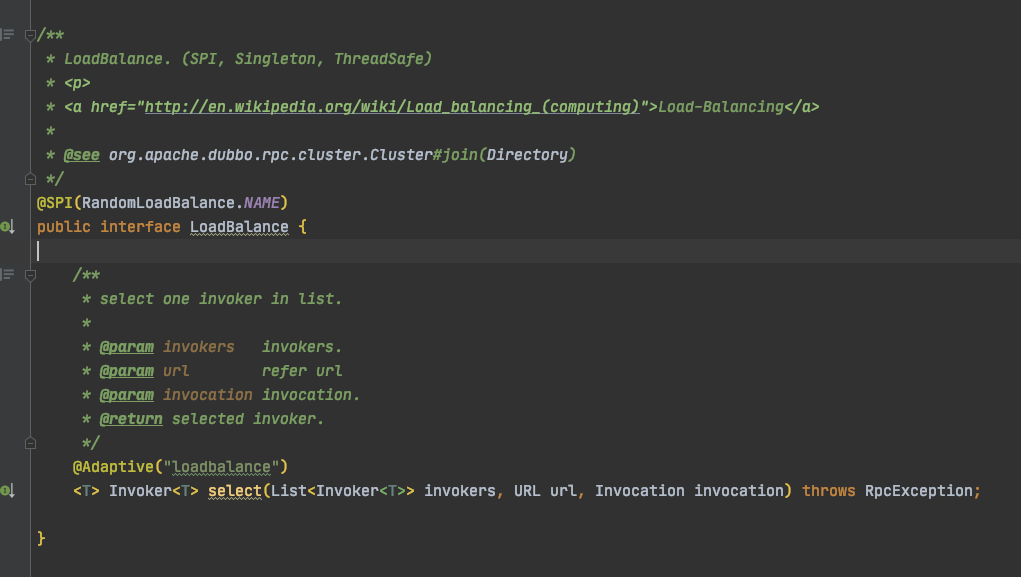Collapse the method Javadoc at its opening line
The width and height of the screenshot is (1021, 577).
(30, 275)
